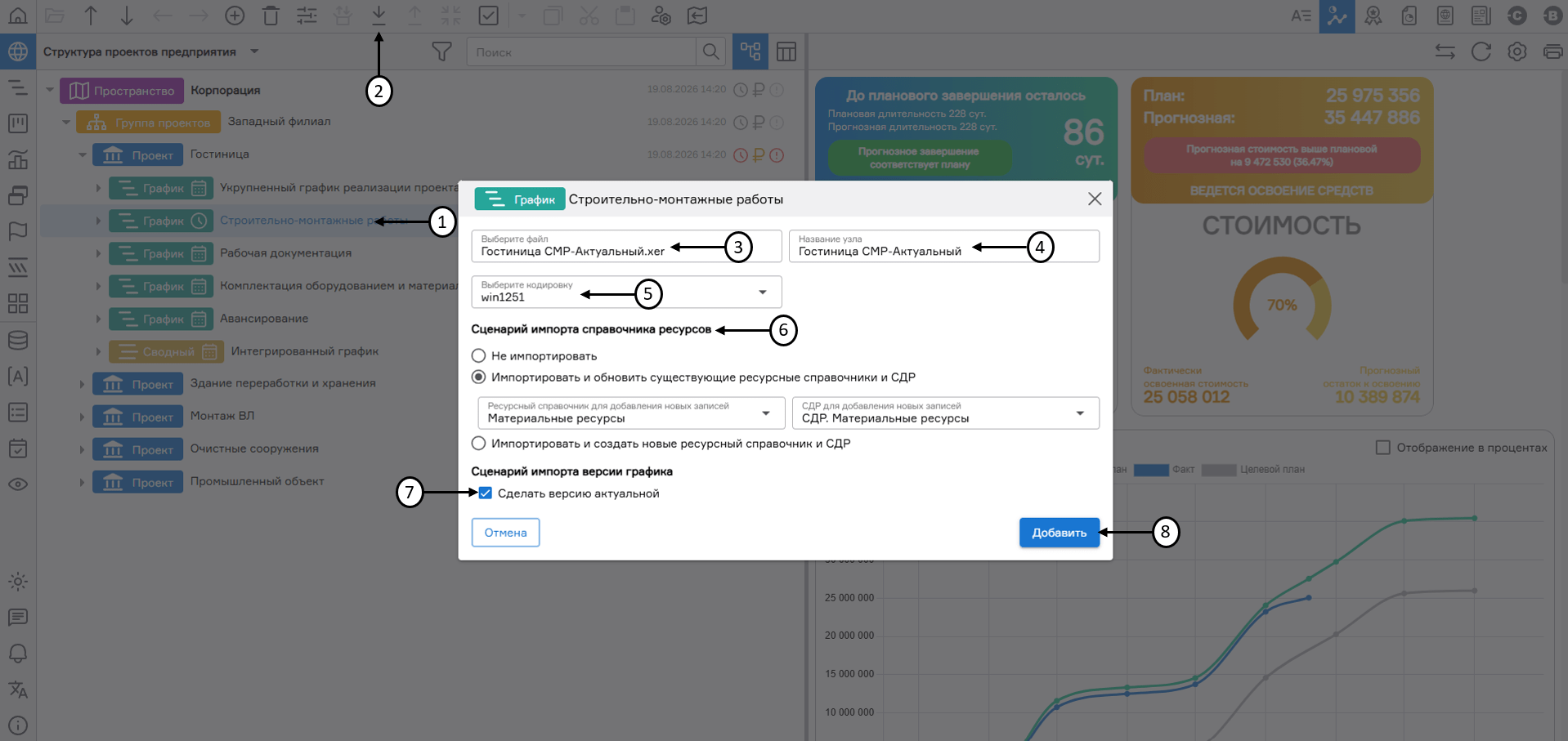Open the "Выберите кодировку" win1251 dropdown
Image resolution: width=1568 pixels, height=741 pixels.
[626, 292]
